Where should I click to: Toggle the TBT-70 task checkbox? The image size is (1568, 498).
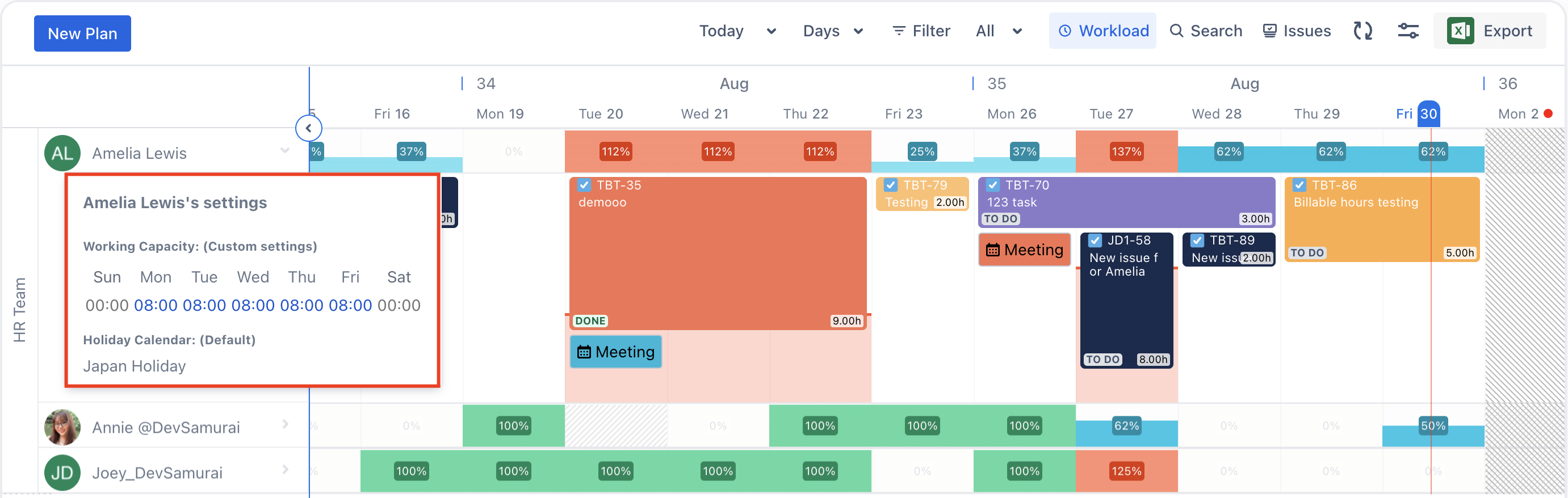pyautogui.click(x=993, y=185)
